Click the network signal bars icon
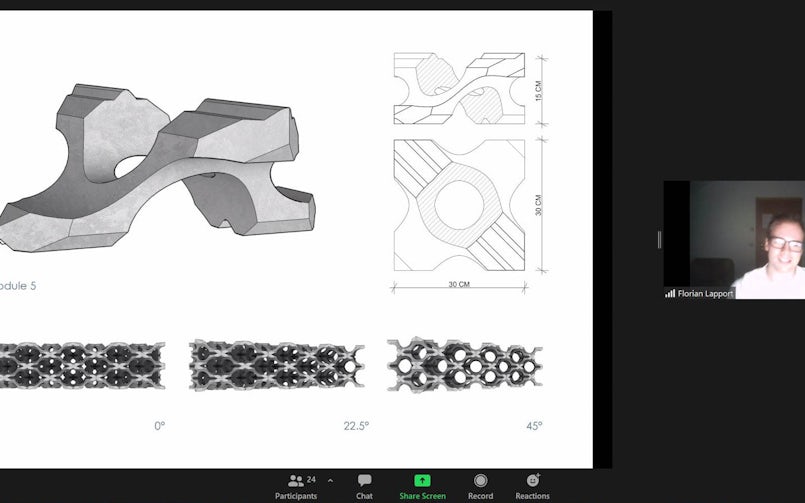Screen dimensions: 805x503 670,294
